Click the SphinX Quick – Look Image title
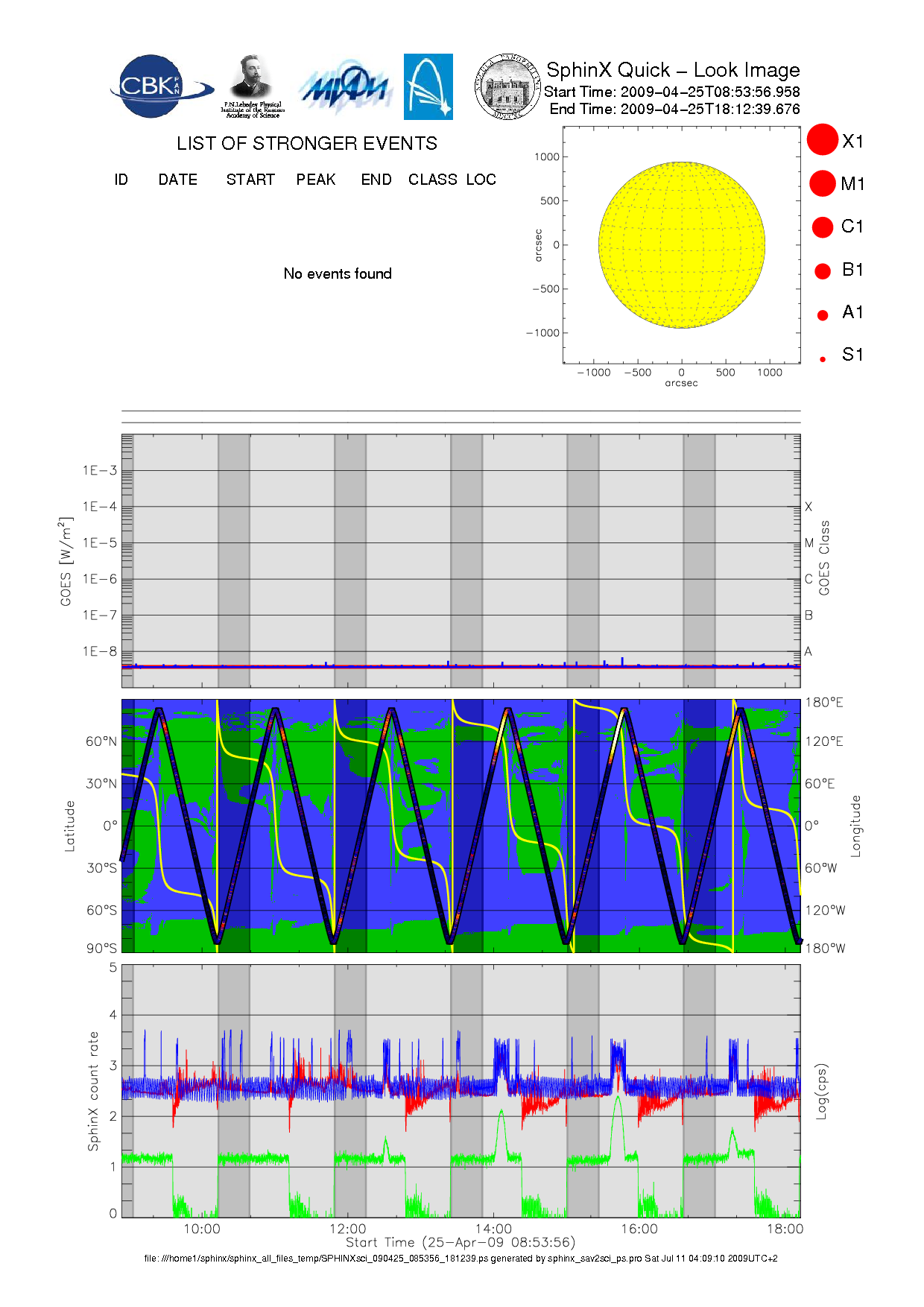 click(x=673, y=70)
